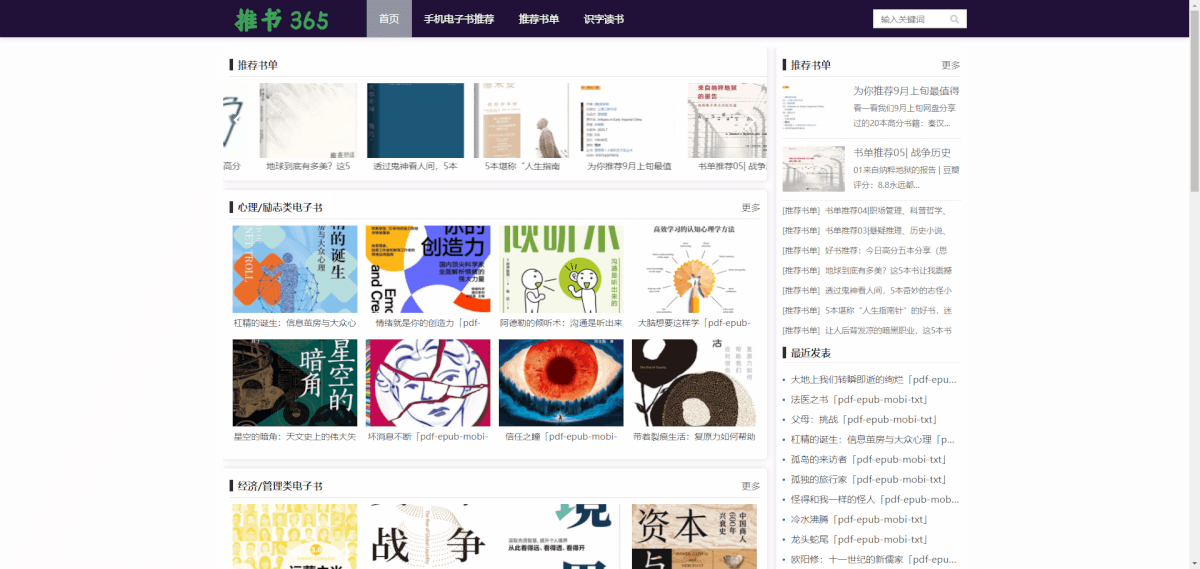The height and width of the screenshot is (569, 1200).
Task: Open 更多 link for 心理/励志类电子书
Action: click(x=751, y=207)
